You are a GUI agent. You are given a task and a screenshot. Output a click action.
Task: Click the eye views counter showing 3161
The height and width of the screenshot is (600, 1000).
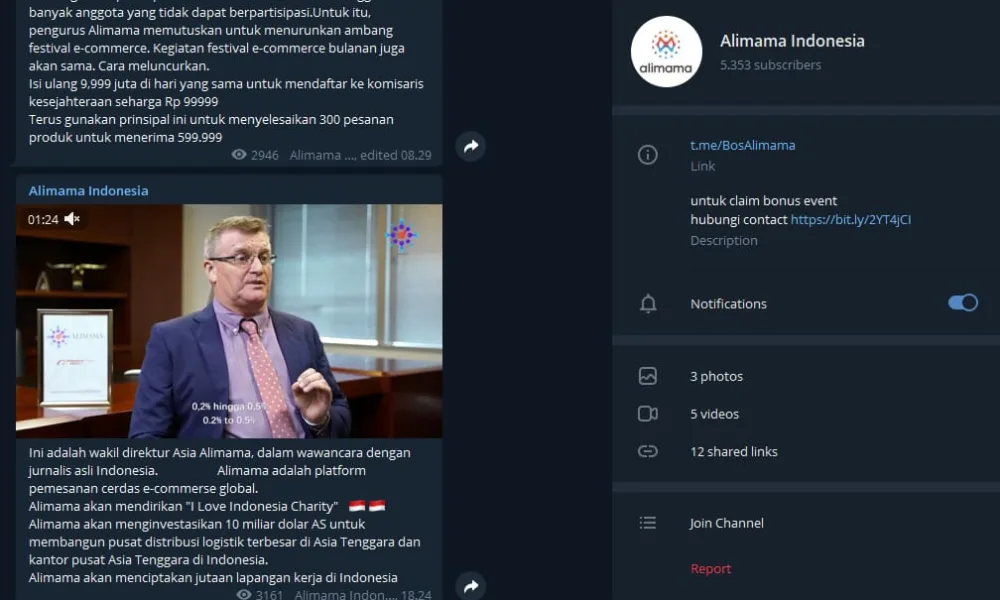click(259, 594)
